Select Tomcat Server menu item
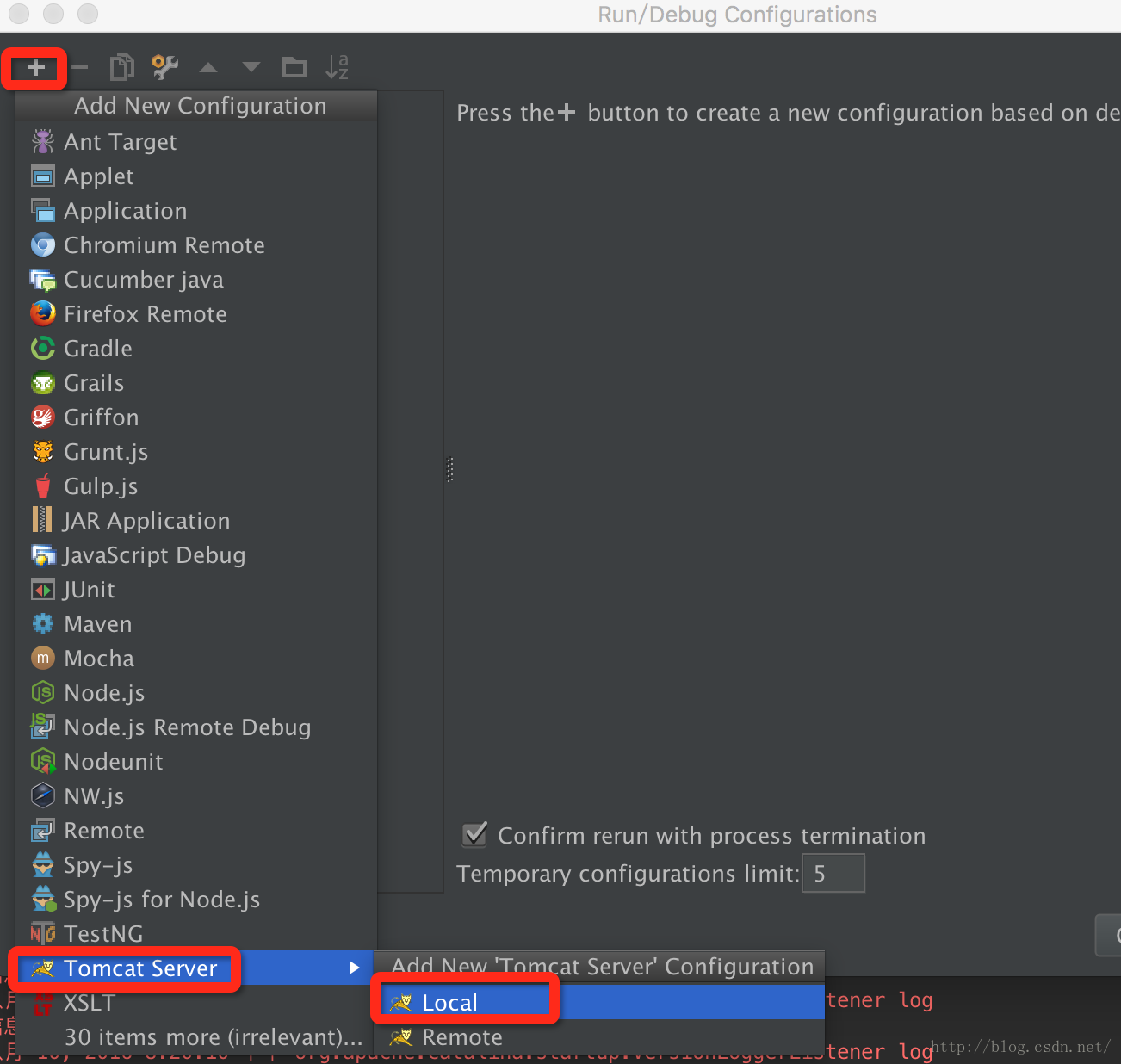 point(196,968)
